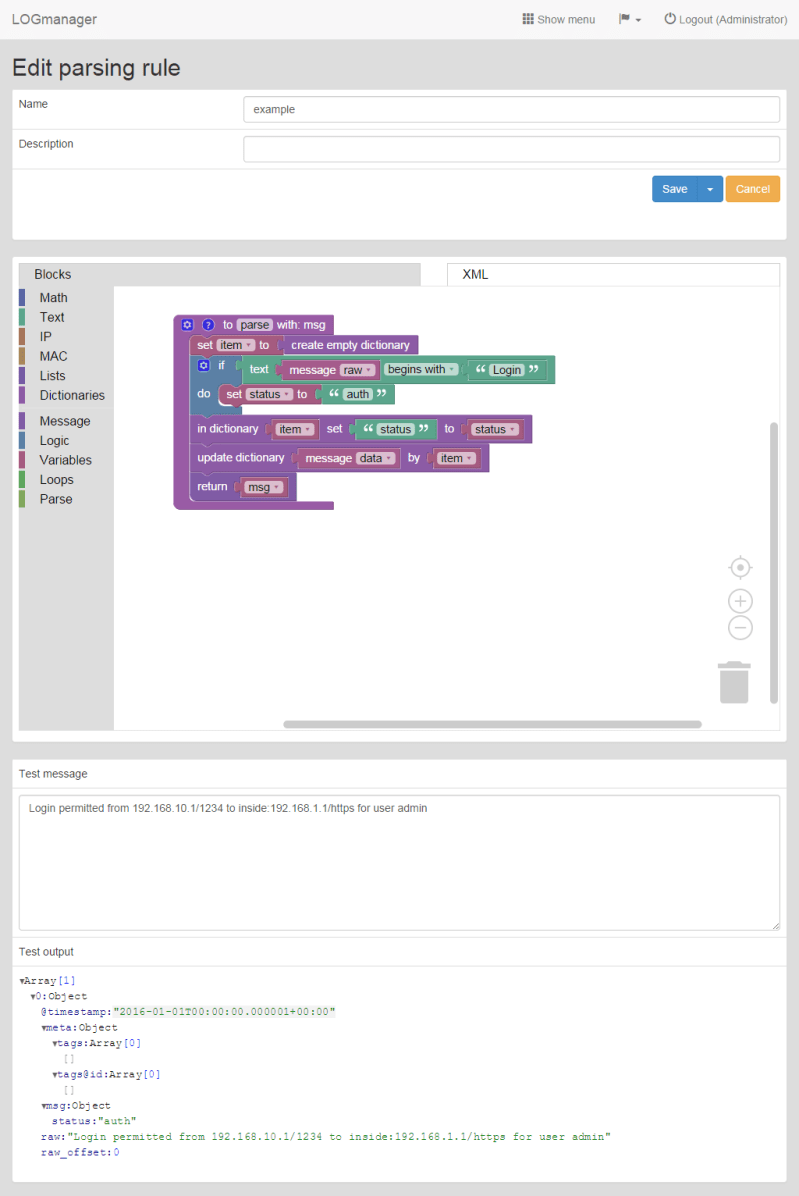Open the if block mutator gear
This screenshot has height=1196, width=799.
[x=204, y=365]
